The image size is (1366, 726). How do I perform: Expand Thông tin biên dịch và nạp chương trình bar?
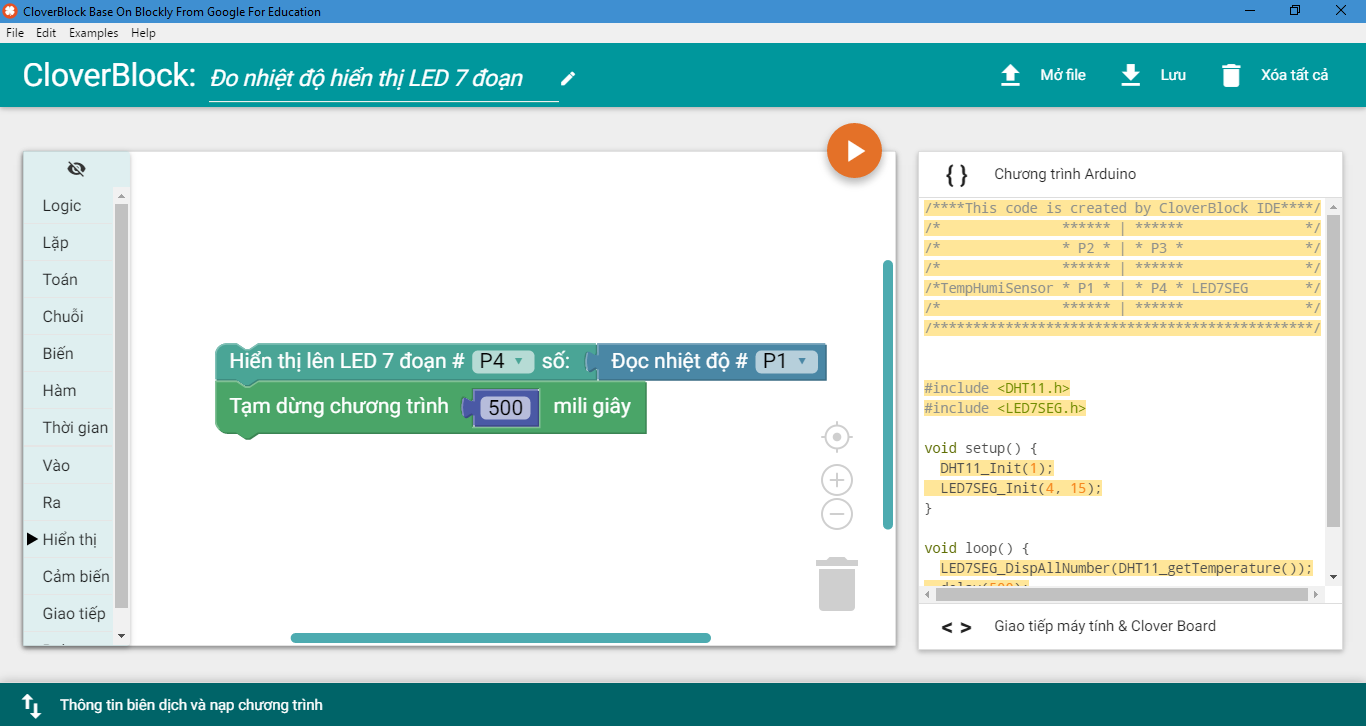pos(683,705)
